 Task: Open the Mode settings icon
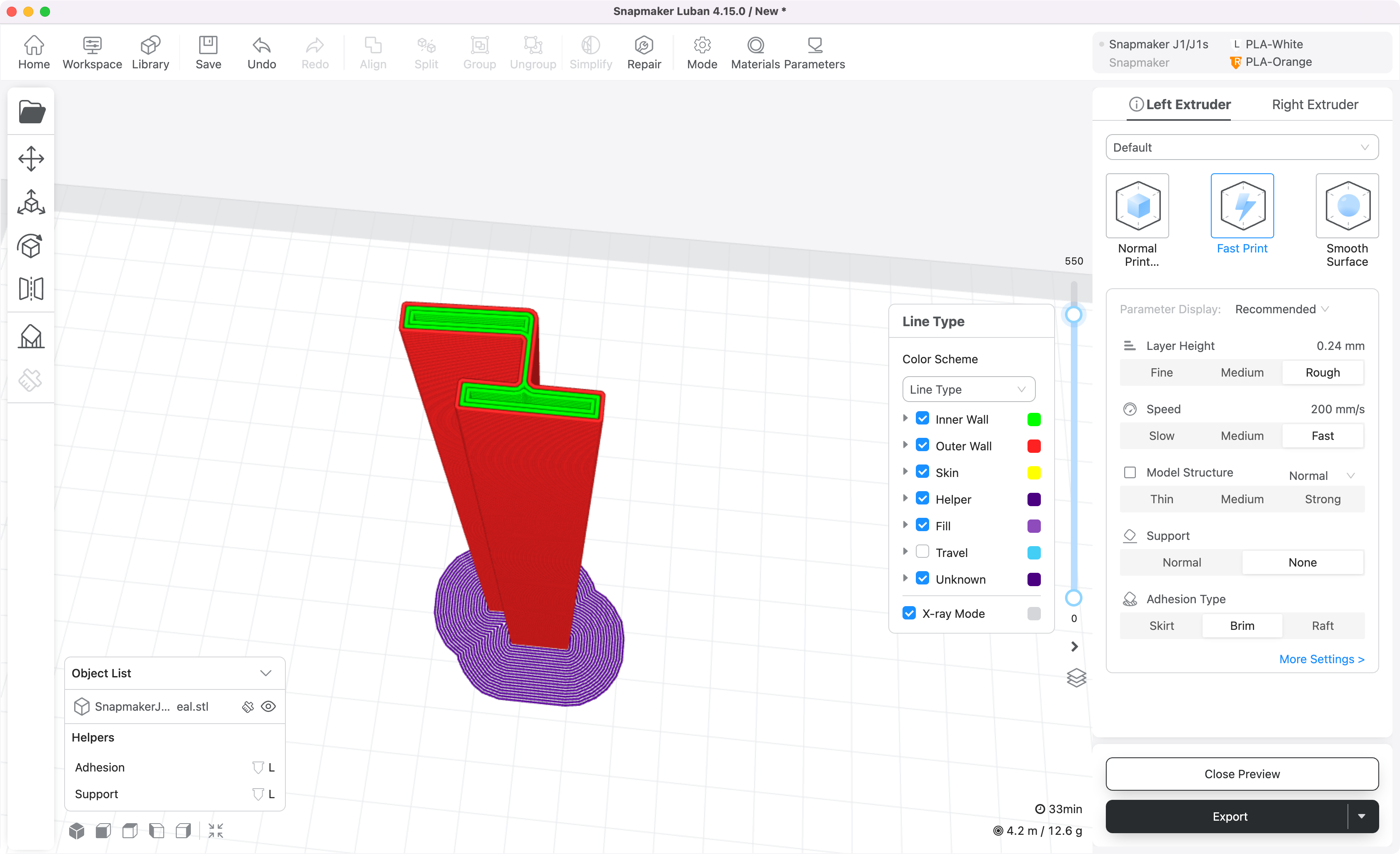click(x=702, y=52)
